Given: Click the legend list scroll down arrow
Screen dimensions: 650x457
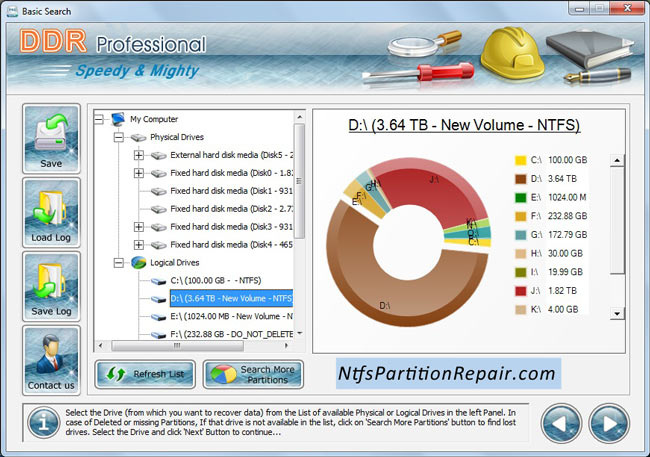Looking at the screenshot, I should (617, 314).
